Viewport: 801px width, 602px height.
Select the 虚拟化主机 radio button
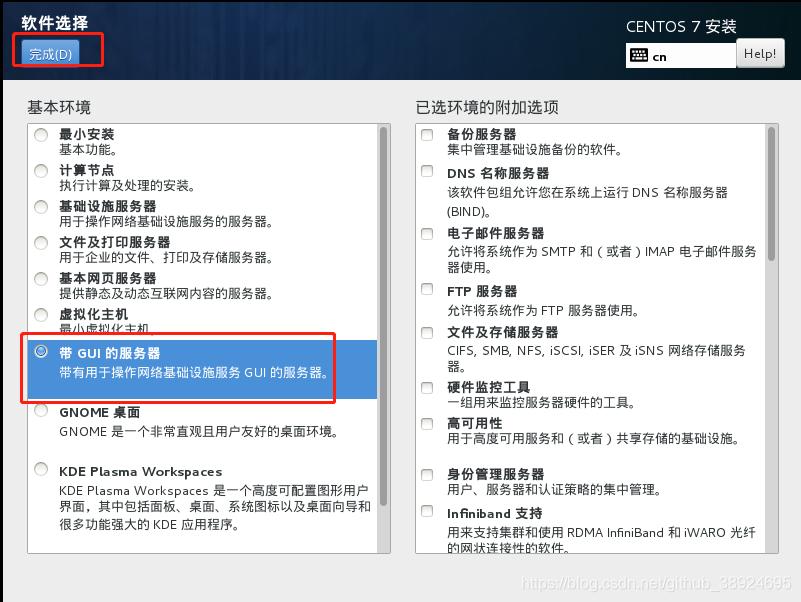41,315
